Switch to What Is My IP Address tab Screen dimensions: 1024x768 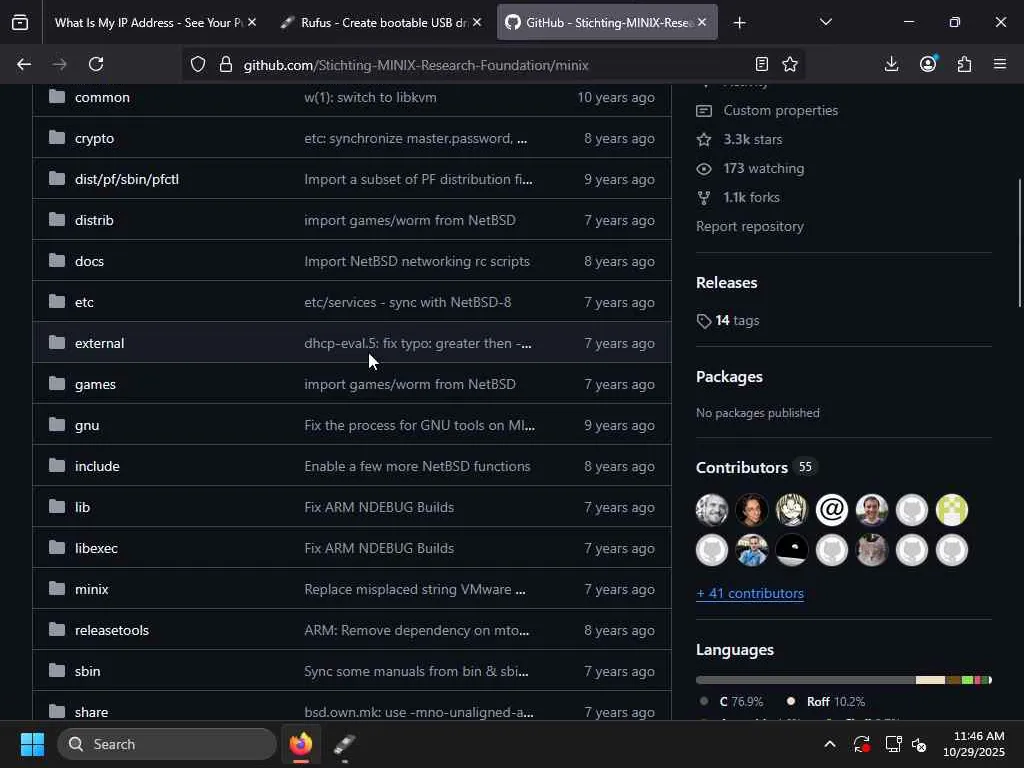click(x=147, y=23)
